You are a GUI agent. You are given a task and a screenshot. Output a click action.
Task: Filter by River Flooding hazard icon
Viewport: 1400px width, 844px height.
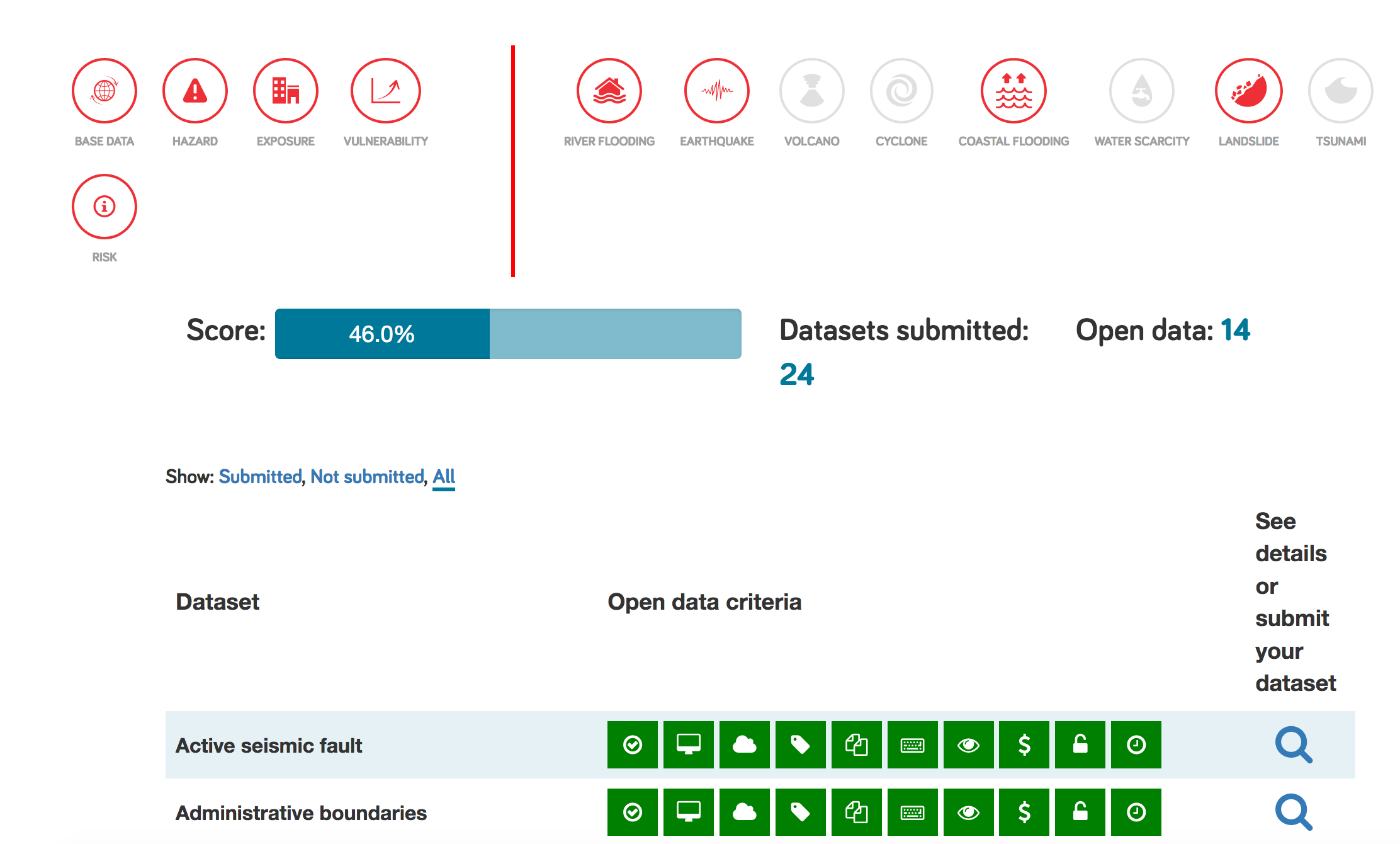click(609, 91)
